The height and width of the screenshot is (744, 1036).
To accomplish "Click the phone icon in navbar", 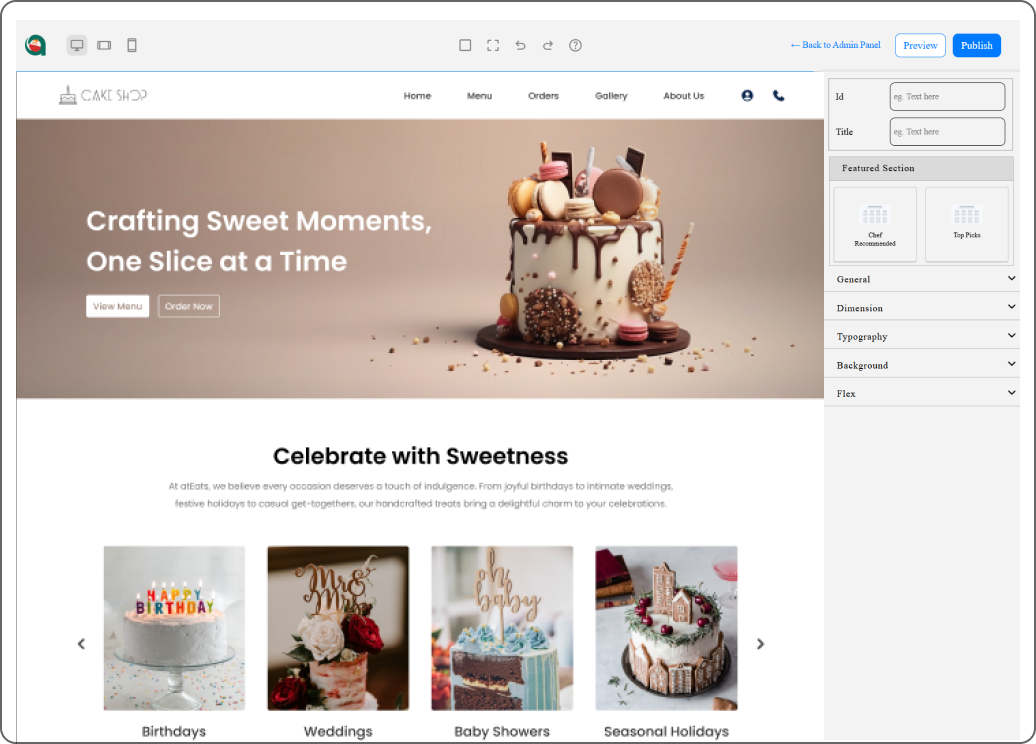I will 779,96.
